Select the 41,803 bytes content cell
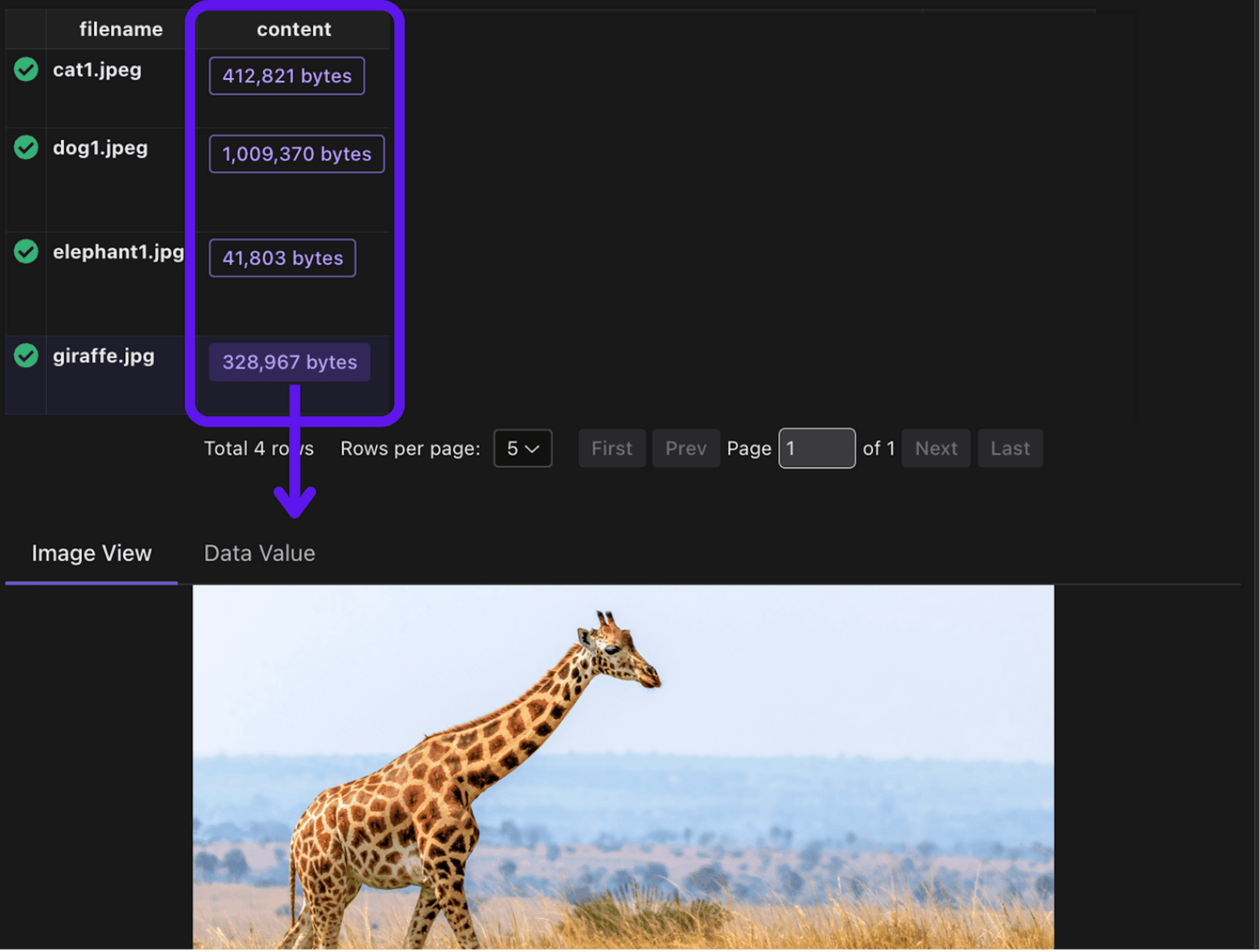This screenshot has width=1260, height=952. (283, 258)
